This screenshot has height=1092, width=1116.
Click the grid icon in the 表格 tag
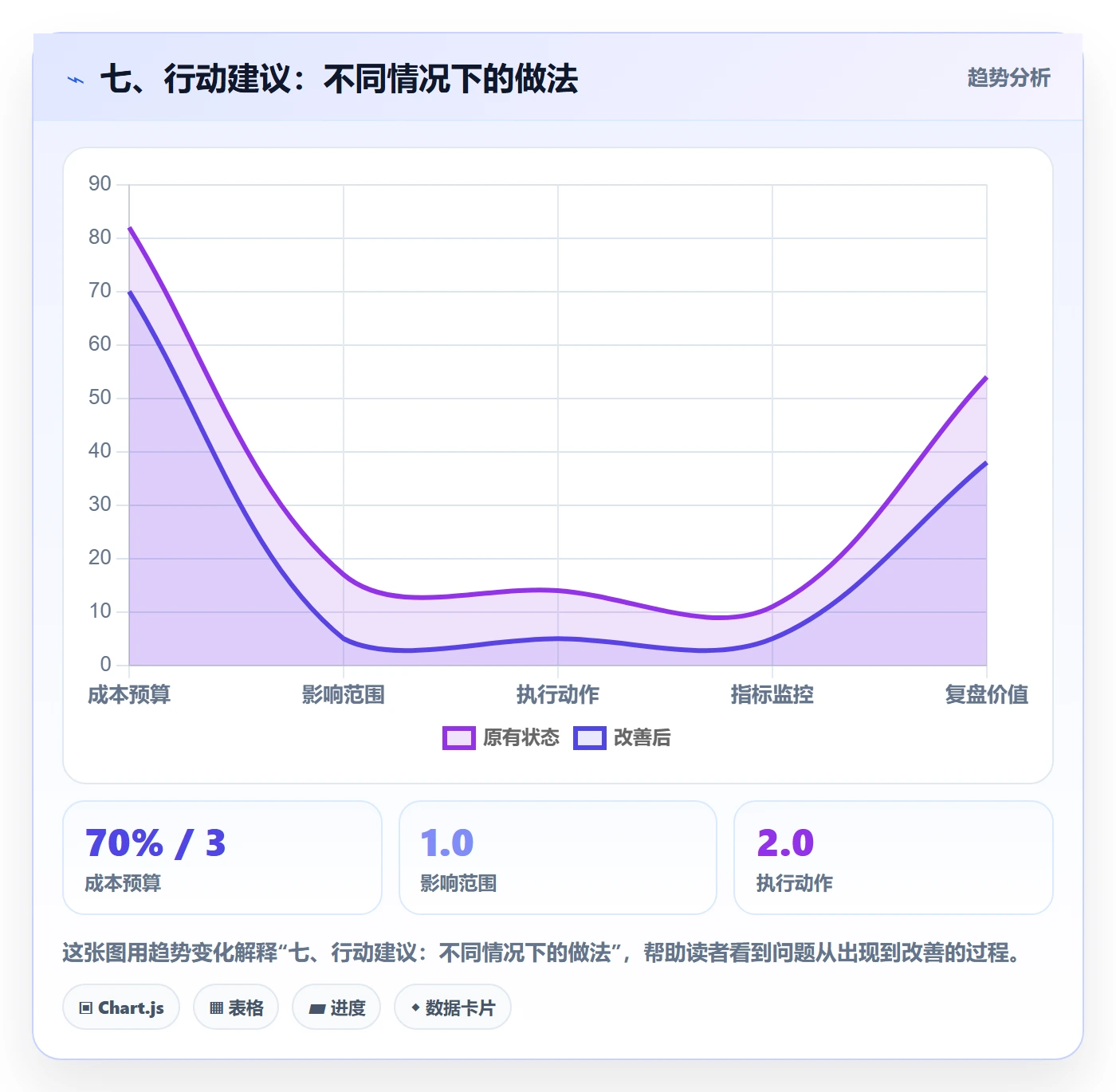click(216, 1008)
